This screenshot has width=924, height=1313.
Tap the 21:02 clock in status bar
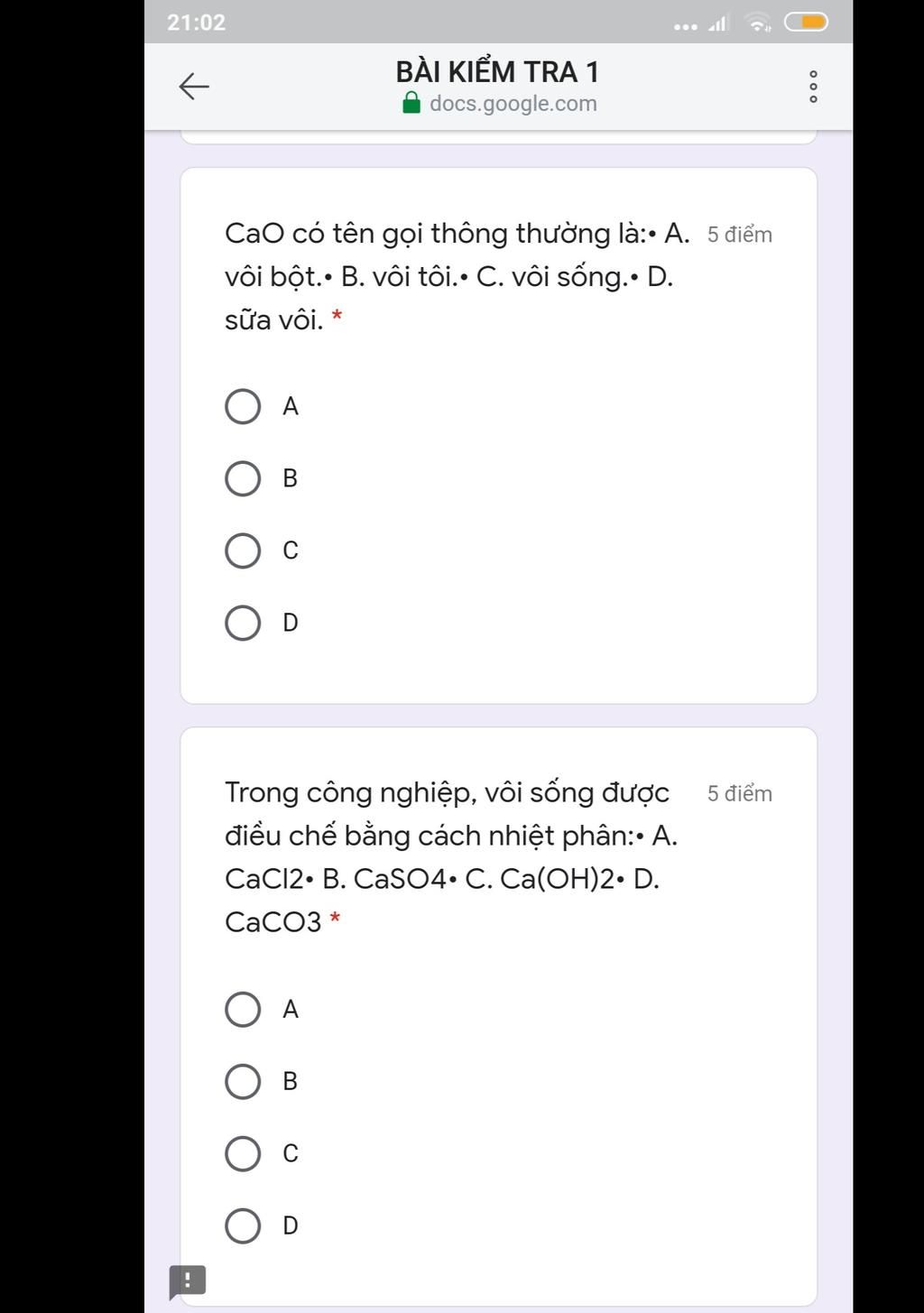click(197, 23)
